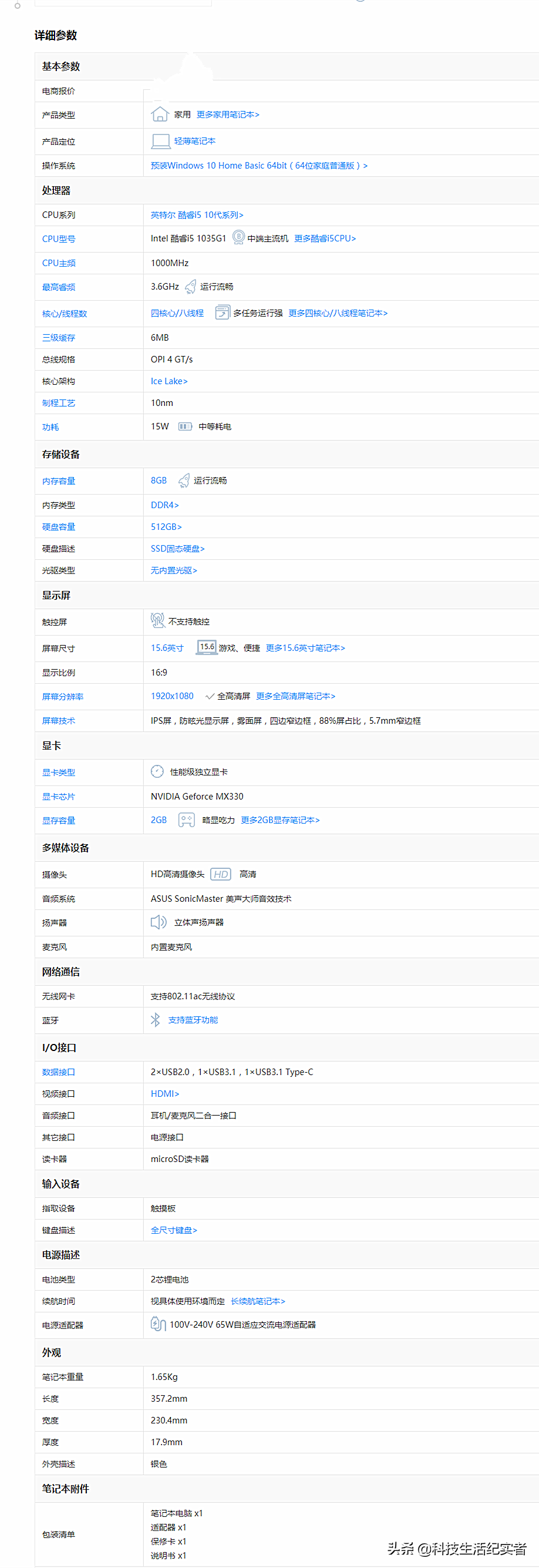Image resolution: width=539 pixels, height=1568 pixels.
Task: Click the HD badge icon in 摄像头 row
Action: coord(220,874)
